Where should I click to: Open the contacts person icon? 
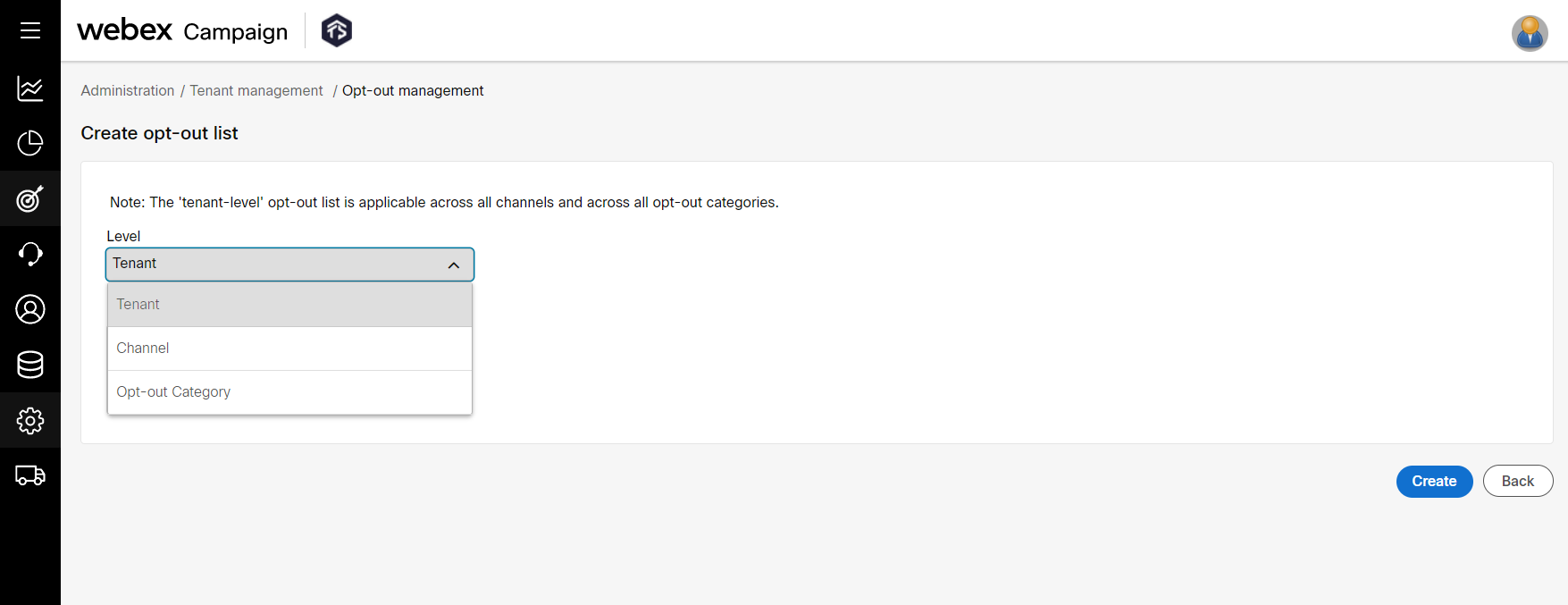pos(29,309)
